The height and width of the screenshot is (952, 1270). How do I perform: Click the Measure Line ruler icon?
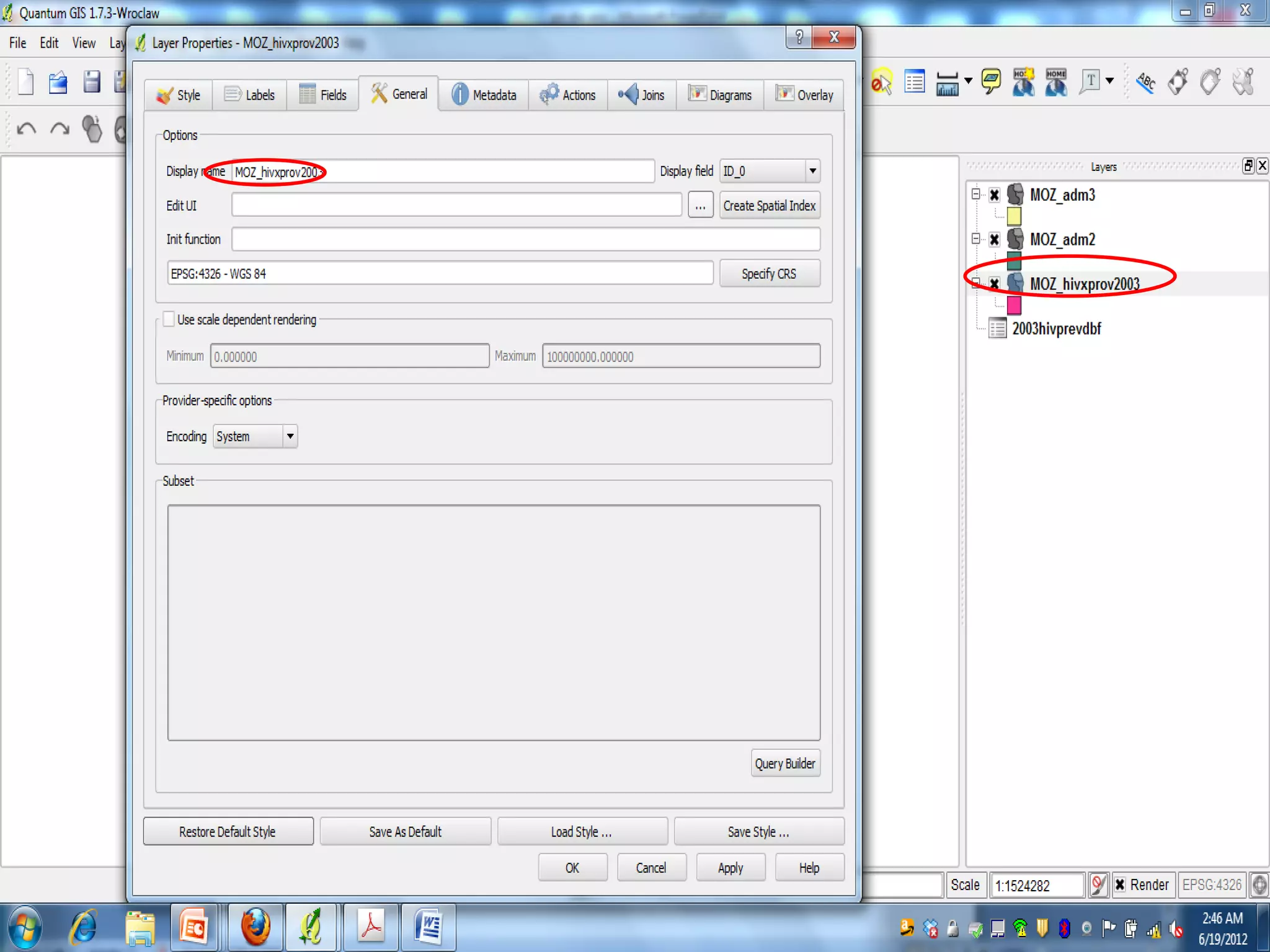pos(947,82)
